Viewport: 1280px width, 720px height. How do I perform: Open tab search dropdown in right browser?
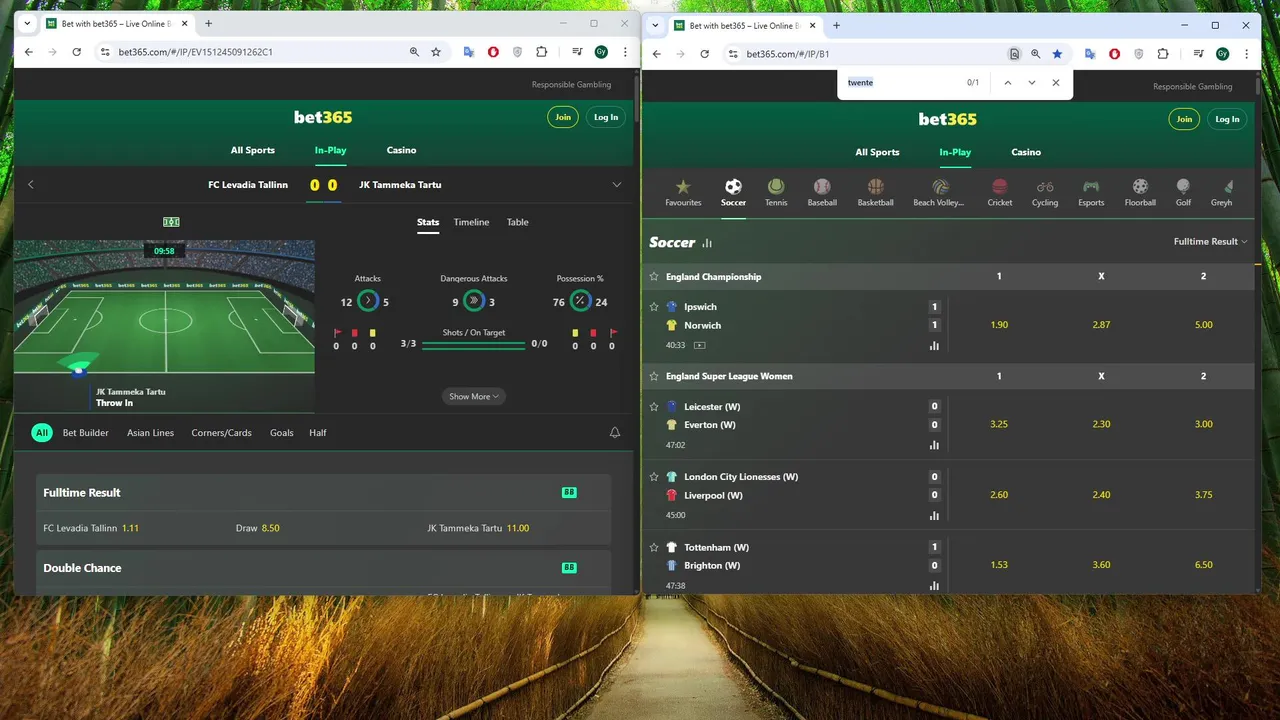[x=655, y=25]
